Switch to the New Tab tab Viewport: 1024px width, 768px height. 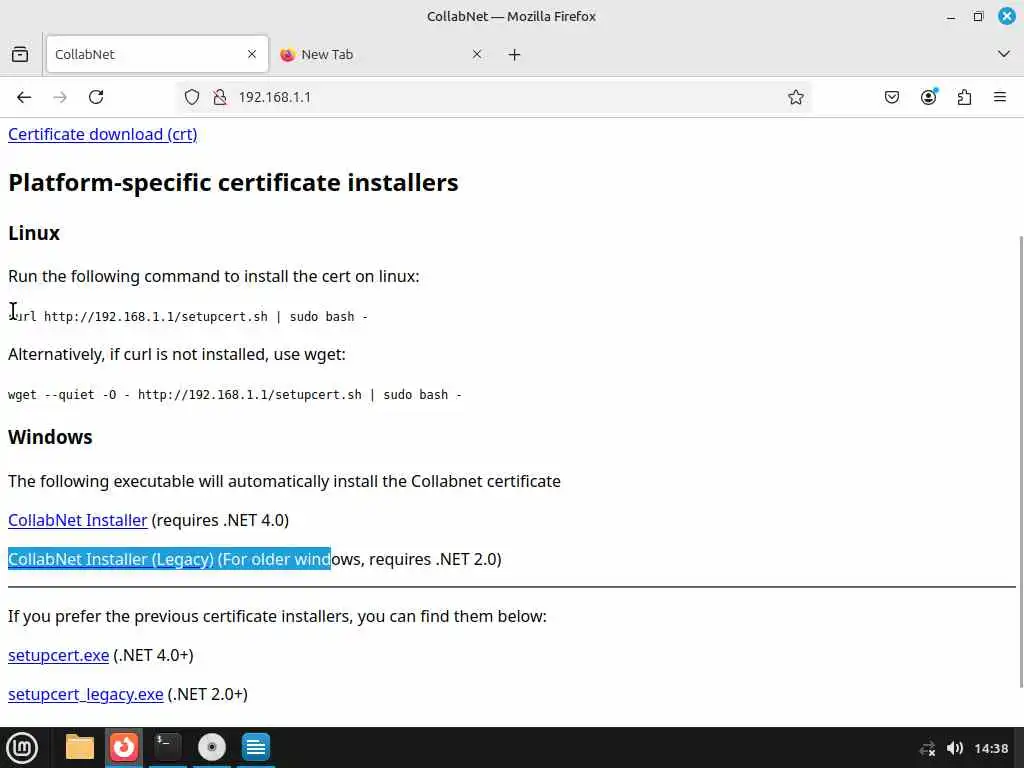point(382,54)
